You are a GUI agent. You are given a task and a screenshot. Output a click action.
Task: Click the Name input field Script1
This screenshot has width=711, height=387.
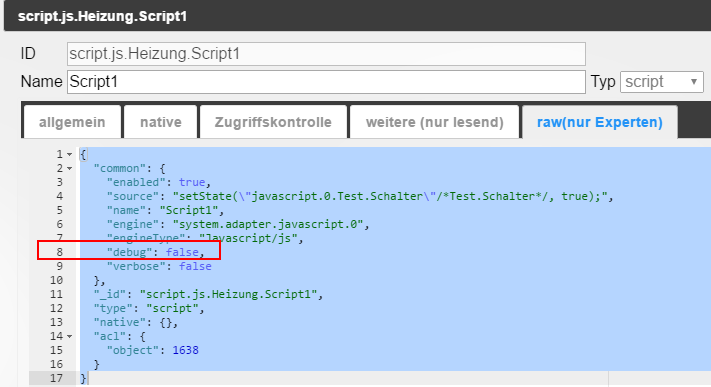coord(326,82)
